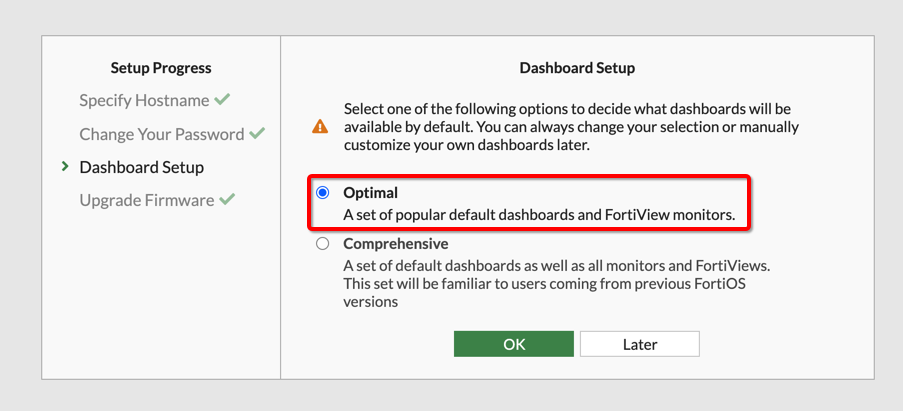Go to the Change Your Password step
The width and height of the screenshot is (903, 411).
pos(161,134)
